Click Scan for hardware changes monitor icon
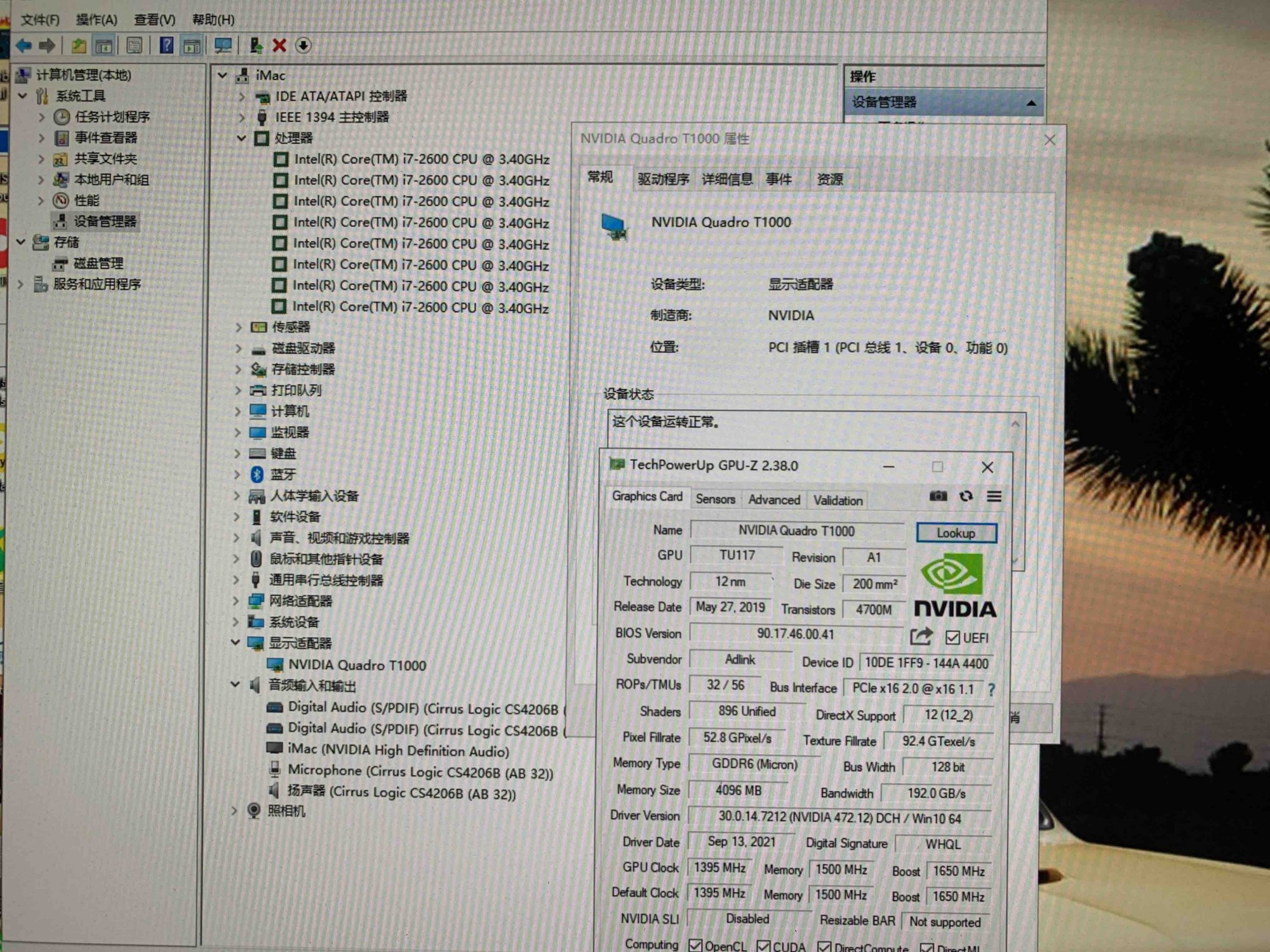The width and height of the screenshot is (1270, 952). [x=223, y=46]
